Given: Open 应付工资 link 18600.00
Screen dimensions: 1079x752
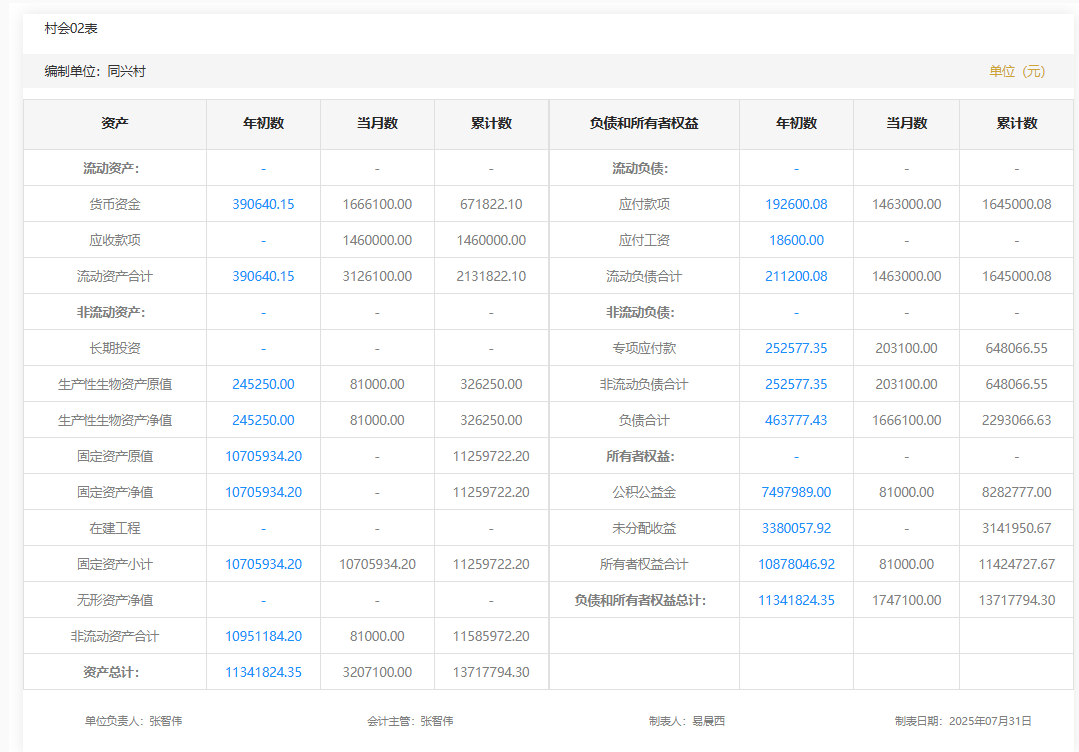Looking at the screenshot, I should (x=796, y=240).
